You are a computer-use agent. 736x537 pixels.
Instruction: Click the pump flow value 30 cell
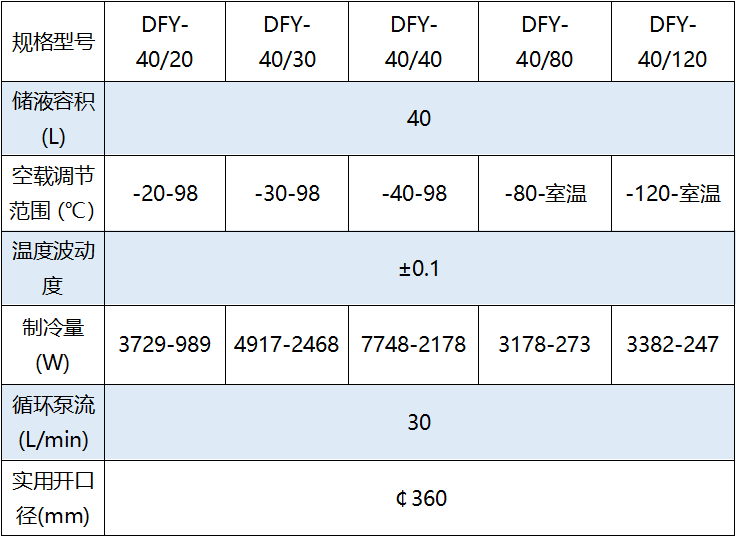pyautogui.click(x=419, y=422)
